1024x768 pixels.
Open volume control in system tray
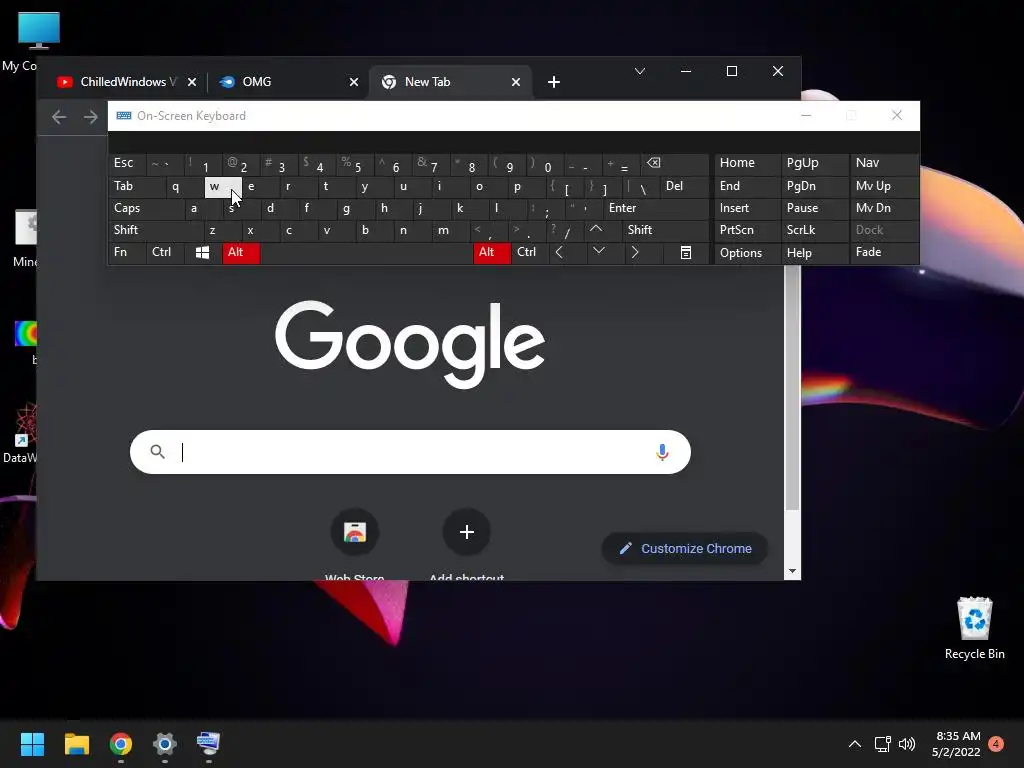pos(906,744)
